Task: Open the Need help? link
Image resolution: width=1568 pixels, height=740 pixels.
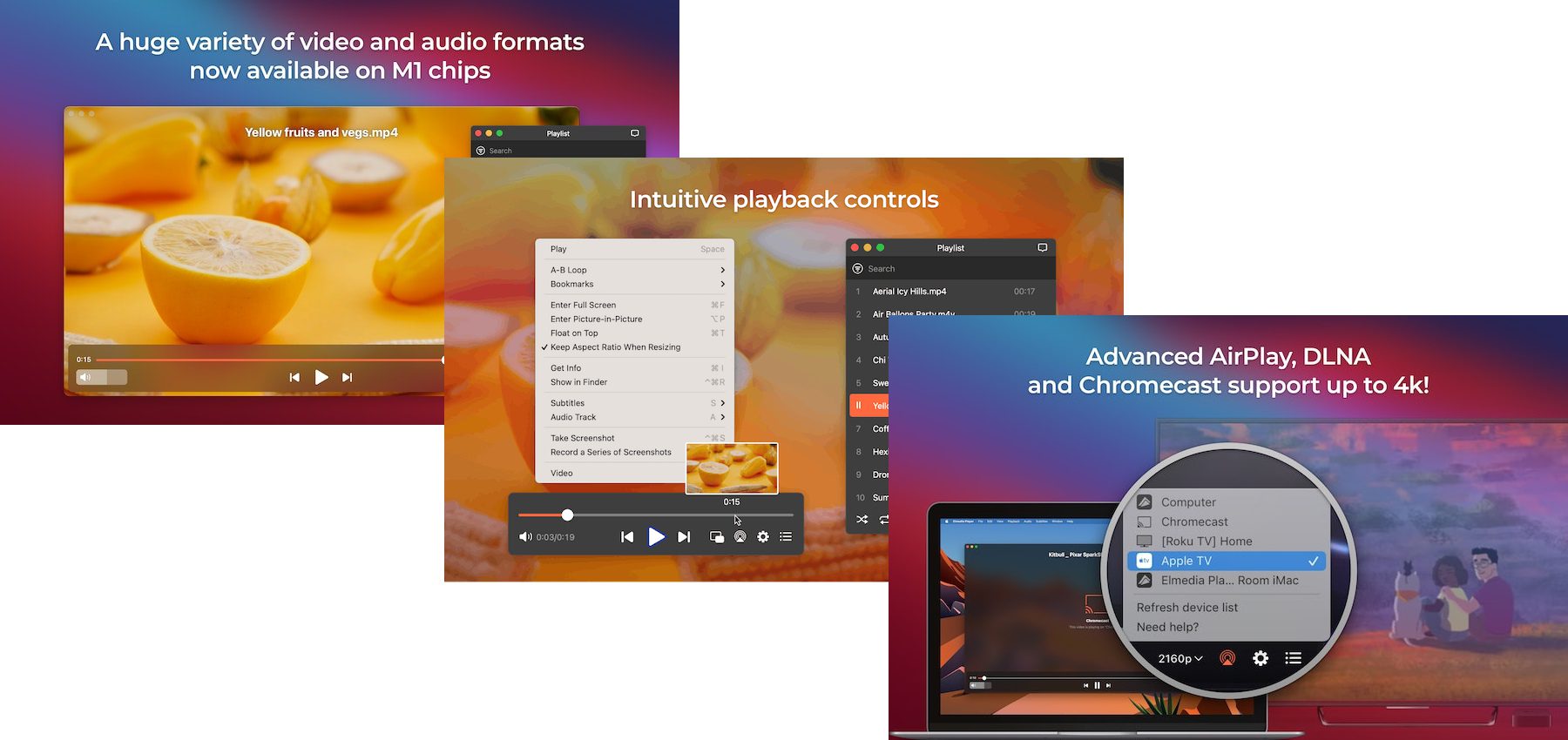Action: pyautogui.click(x=1167, y=627)
